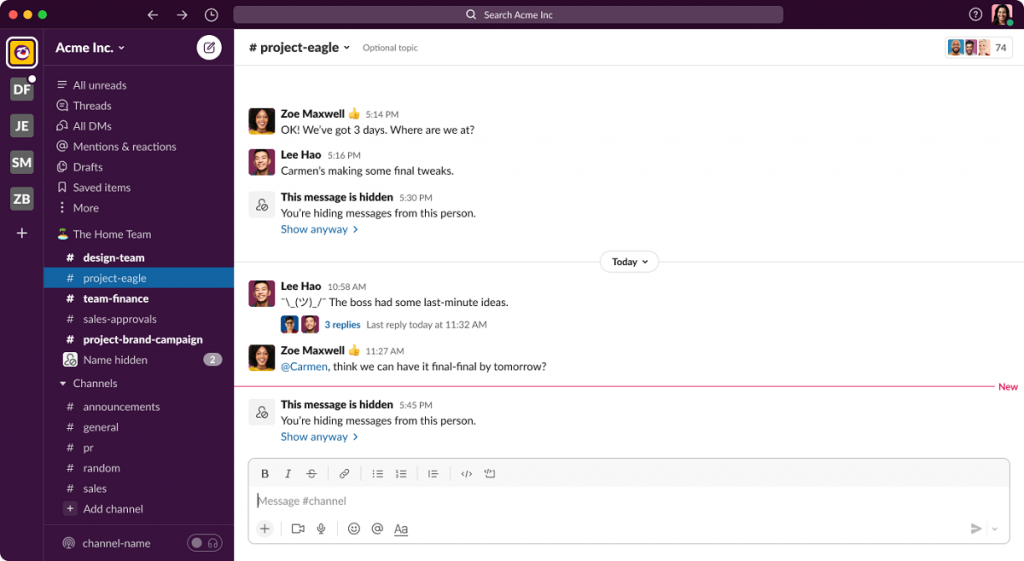This screenshot has height=561, width=1024.
Task: Toggle strikethrough formatting
Action: click(x=312, y=473)
